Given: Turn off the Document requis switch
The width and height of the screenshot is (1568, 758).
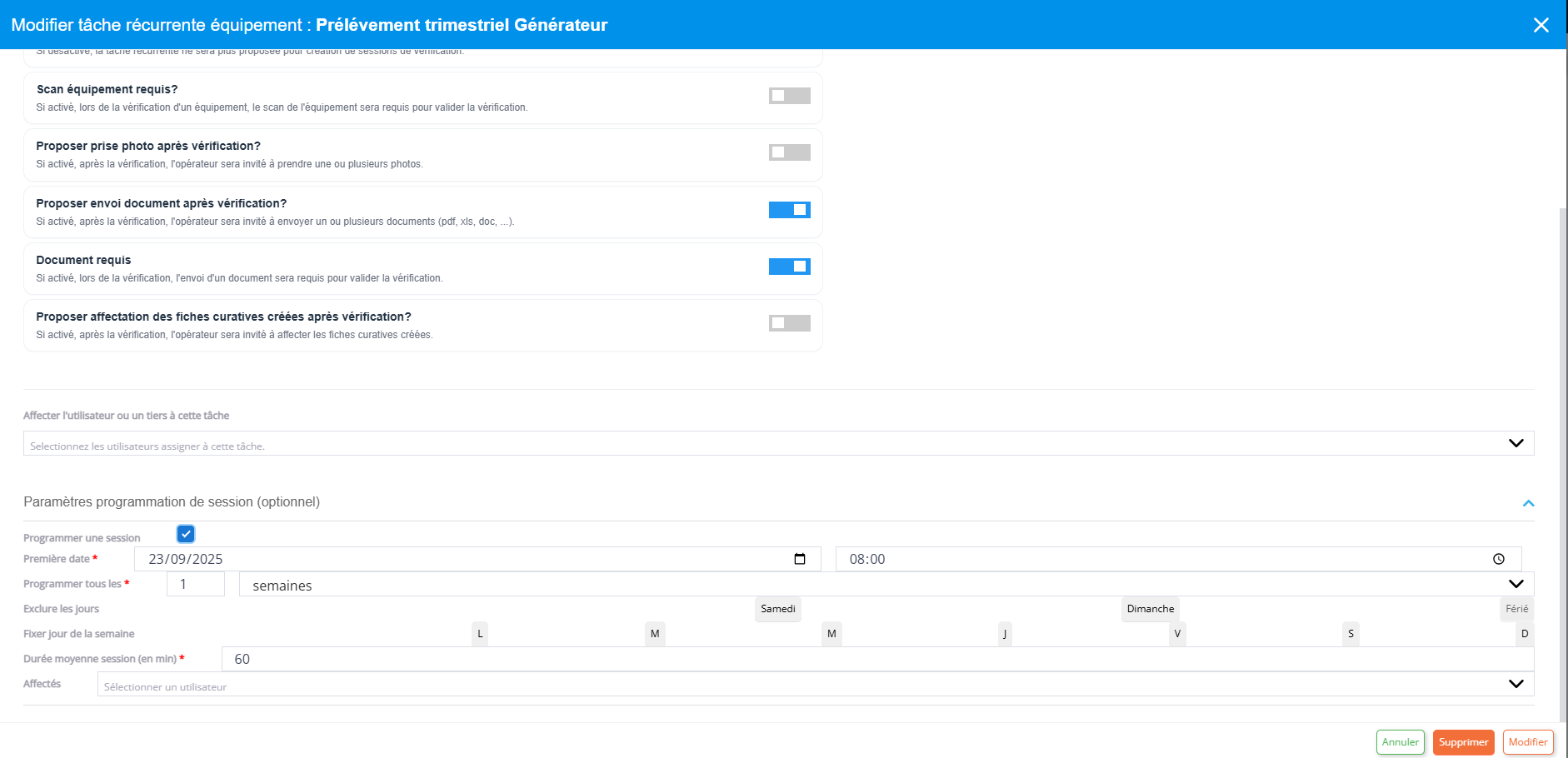Looking at the screenshot, I should 789,267.
